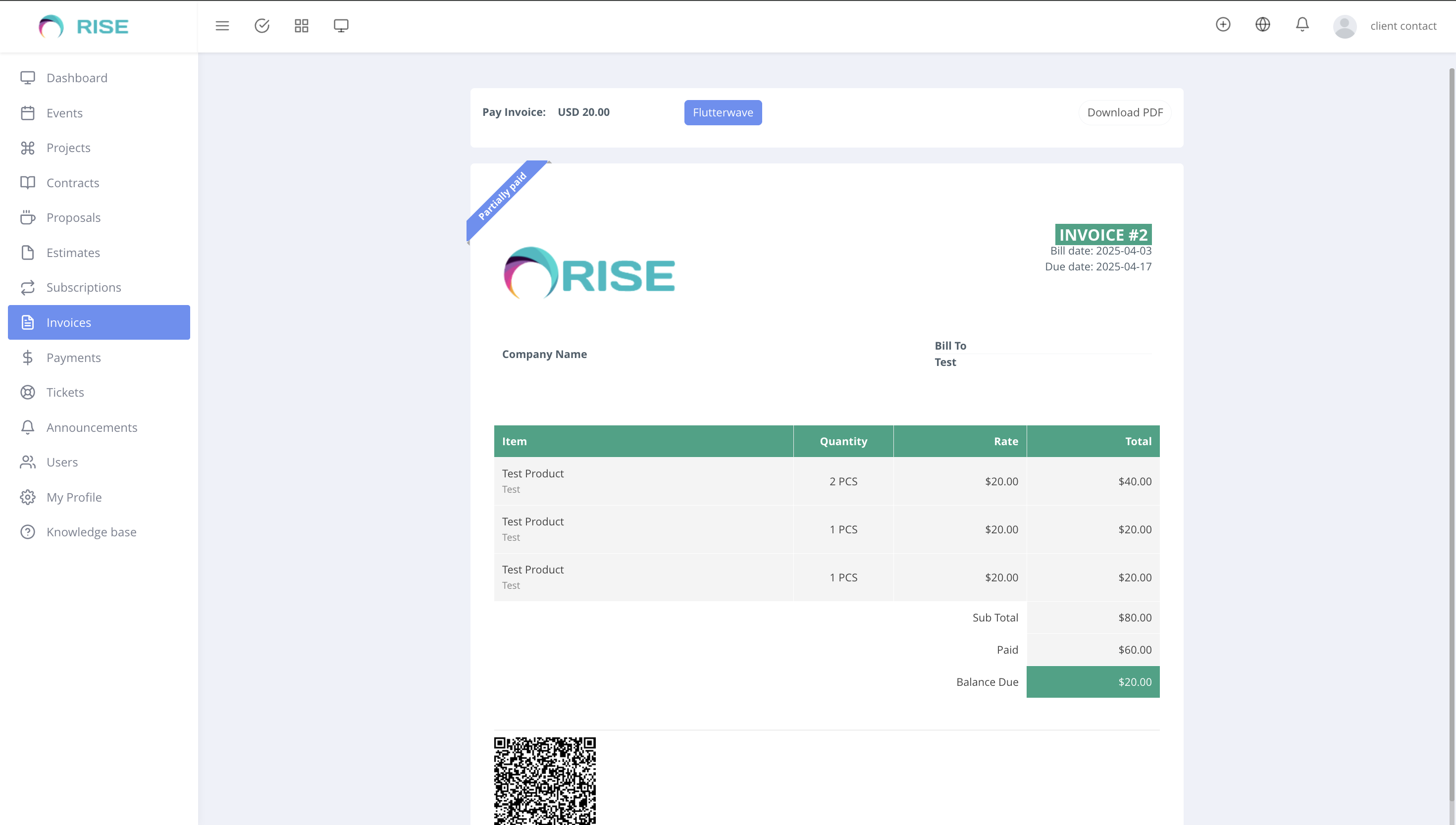Screen dimensions: 1456x825
Task: Open the widgets grid icon in toolbar
Action: tap(302, 25)
